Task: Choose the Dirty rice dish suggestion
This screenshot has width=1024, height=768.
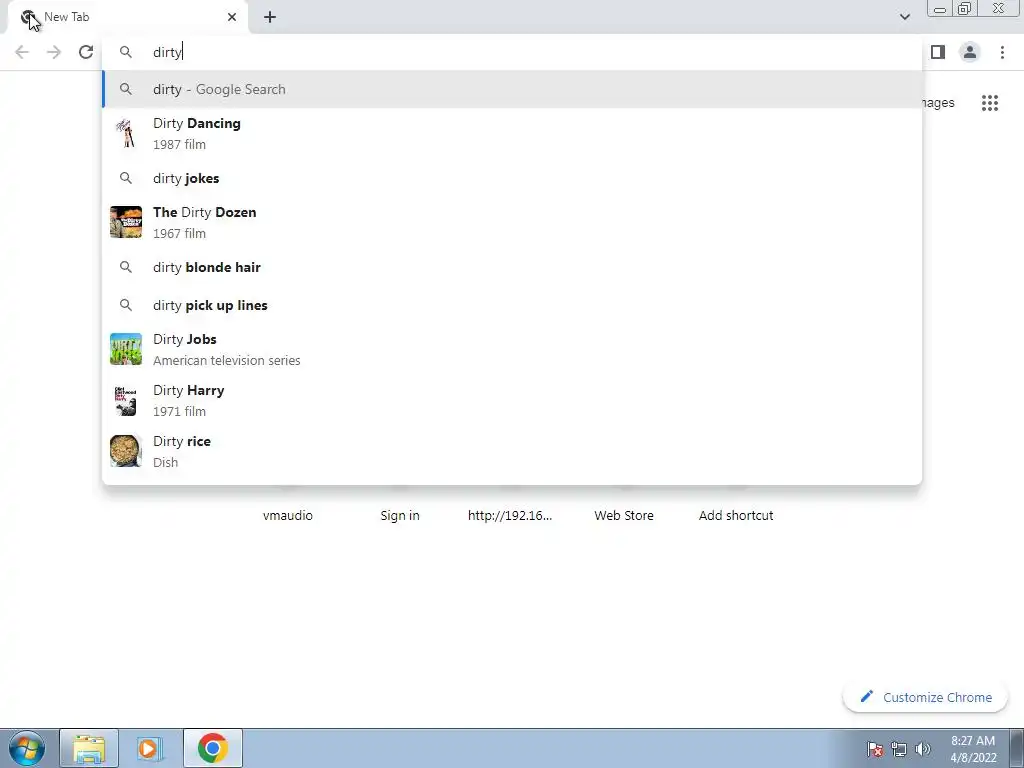Action: [x=512, y=451]
